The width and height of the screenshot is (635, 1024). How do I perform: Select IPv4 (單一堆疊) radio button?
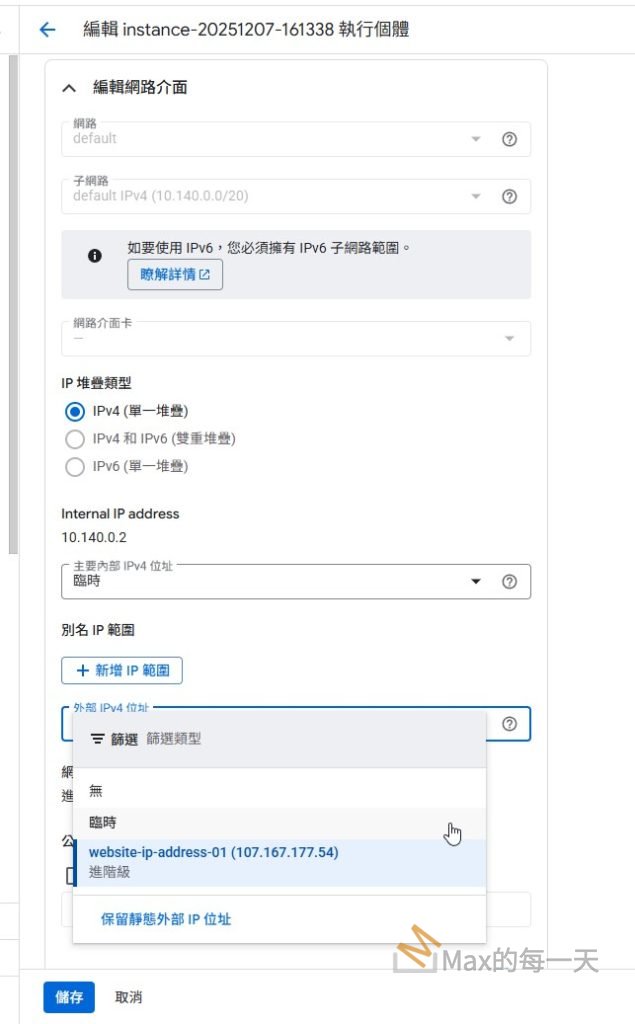click(x=74, y=411)
